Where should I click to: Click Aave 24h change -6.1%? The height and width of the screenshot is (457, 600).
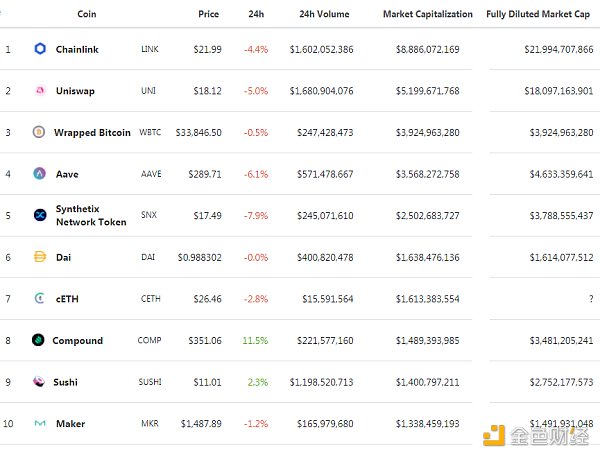256,174
